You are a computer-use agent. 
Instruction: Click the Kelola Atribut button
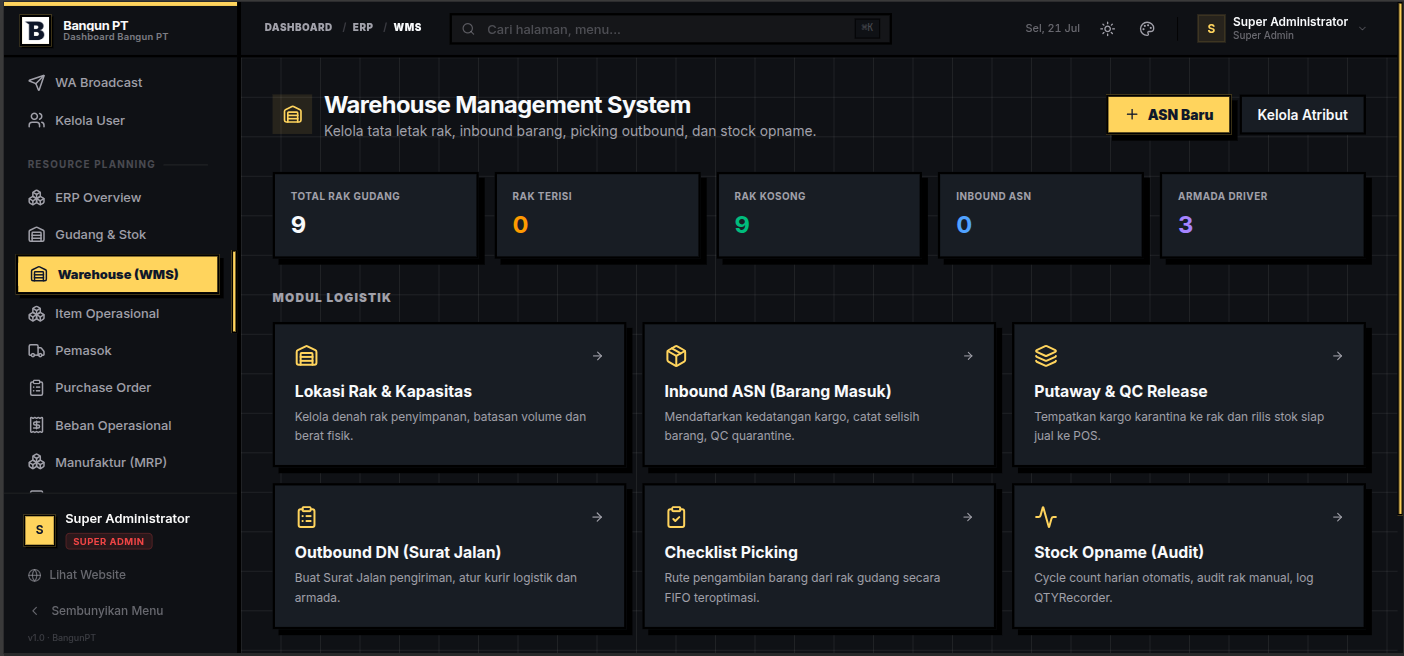(1302, 115)
